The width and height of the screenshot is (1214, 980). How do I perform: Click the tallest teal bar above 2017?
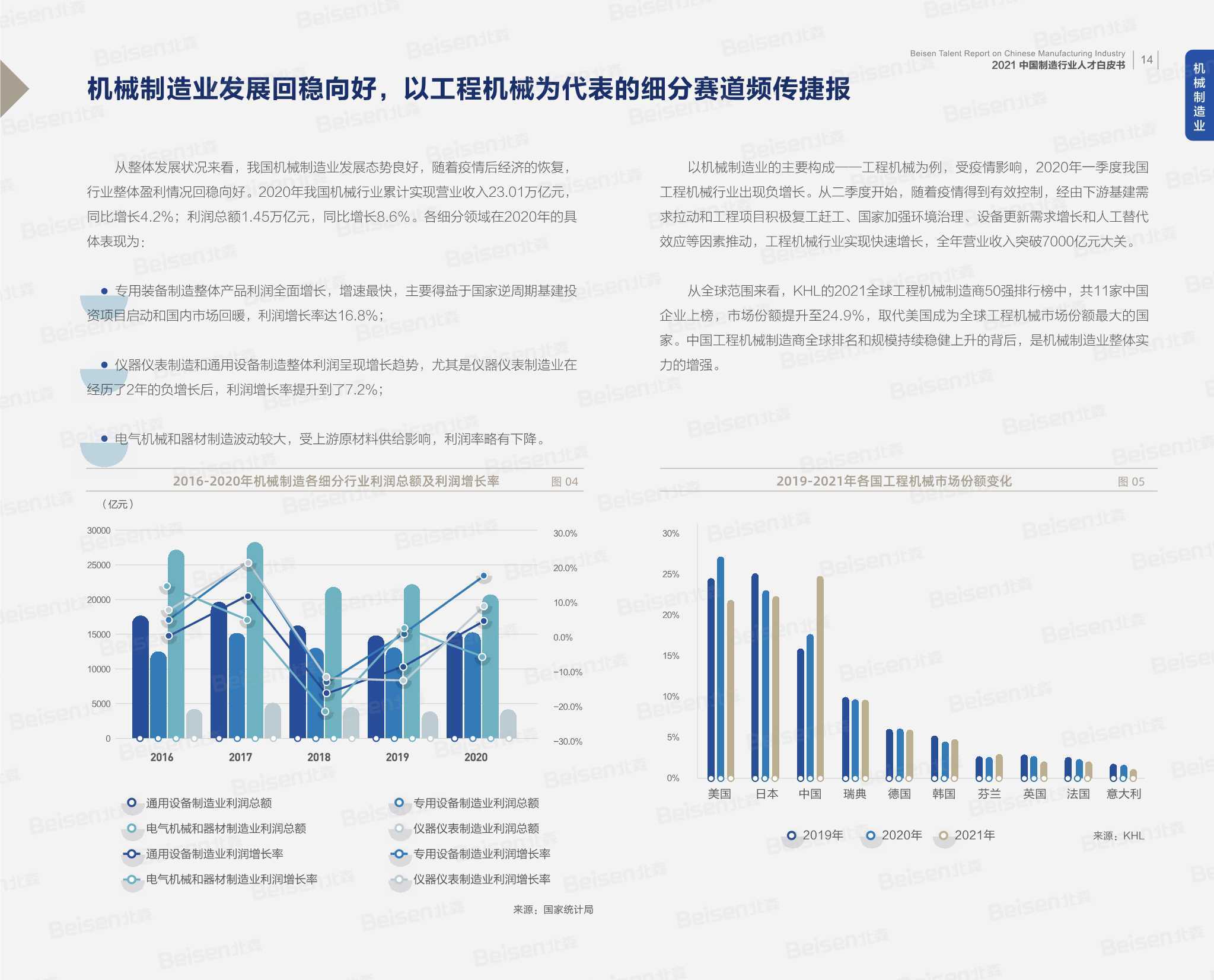pos(255,640)
